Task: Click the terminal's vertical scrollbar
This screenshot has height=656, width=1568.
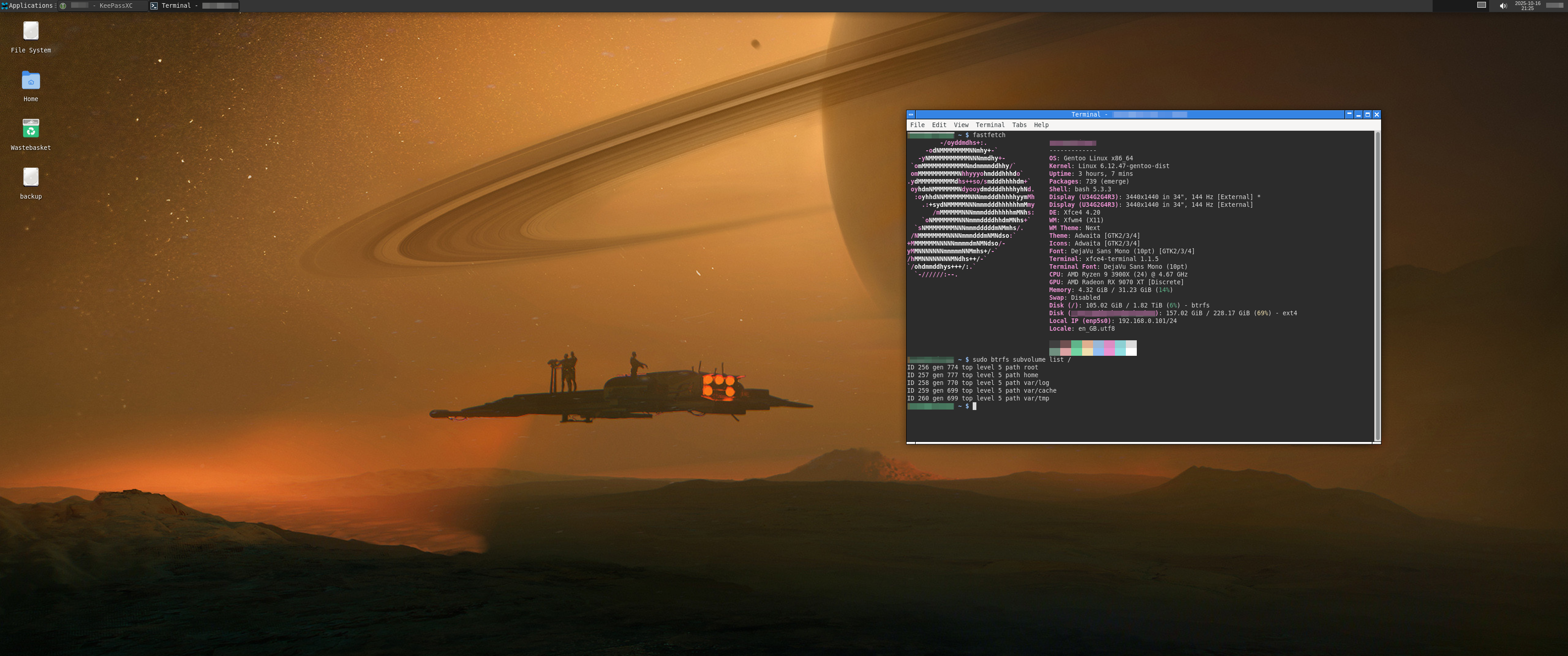Action: click(1377, 286)
